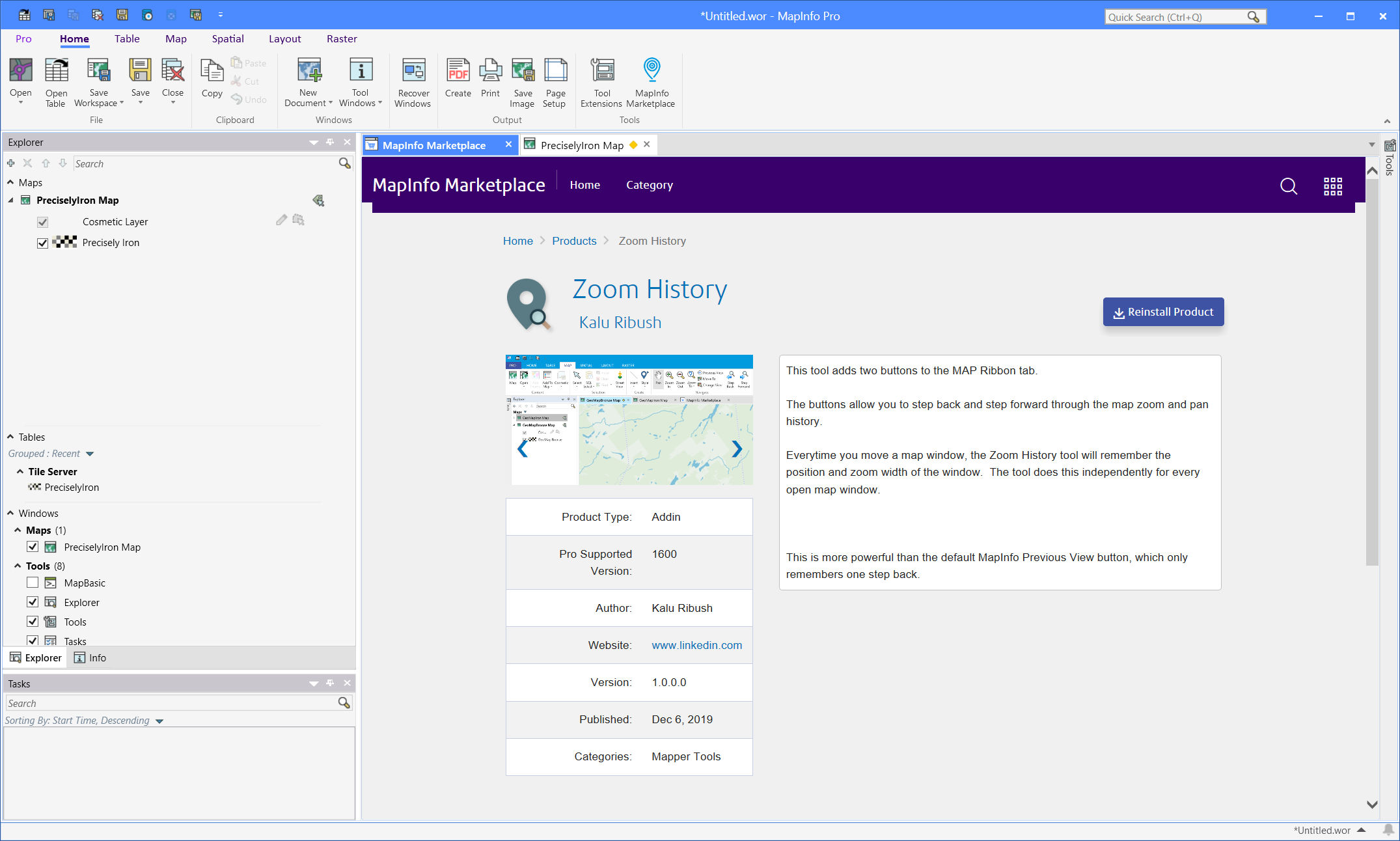This screenshot has height=841, width=1400.
Task: Switch to the PreciselyIron Map document tab
Action: [x=581, y=145]
